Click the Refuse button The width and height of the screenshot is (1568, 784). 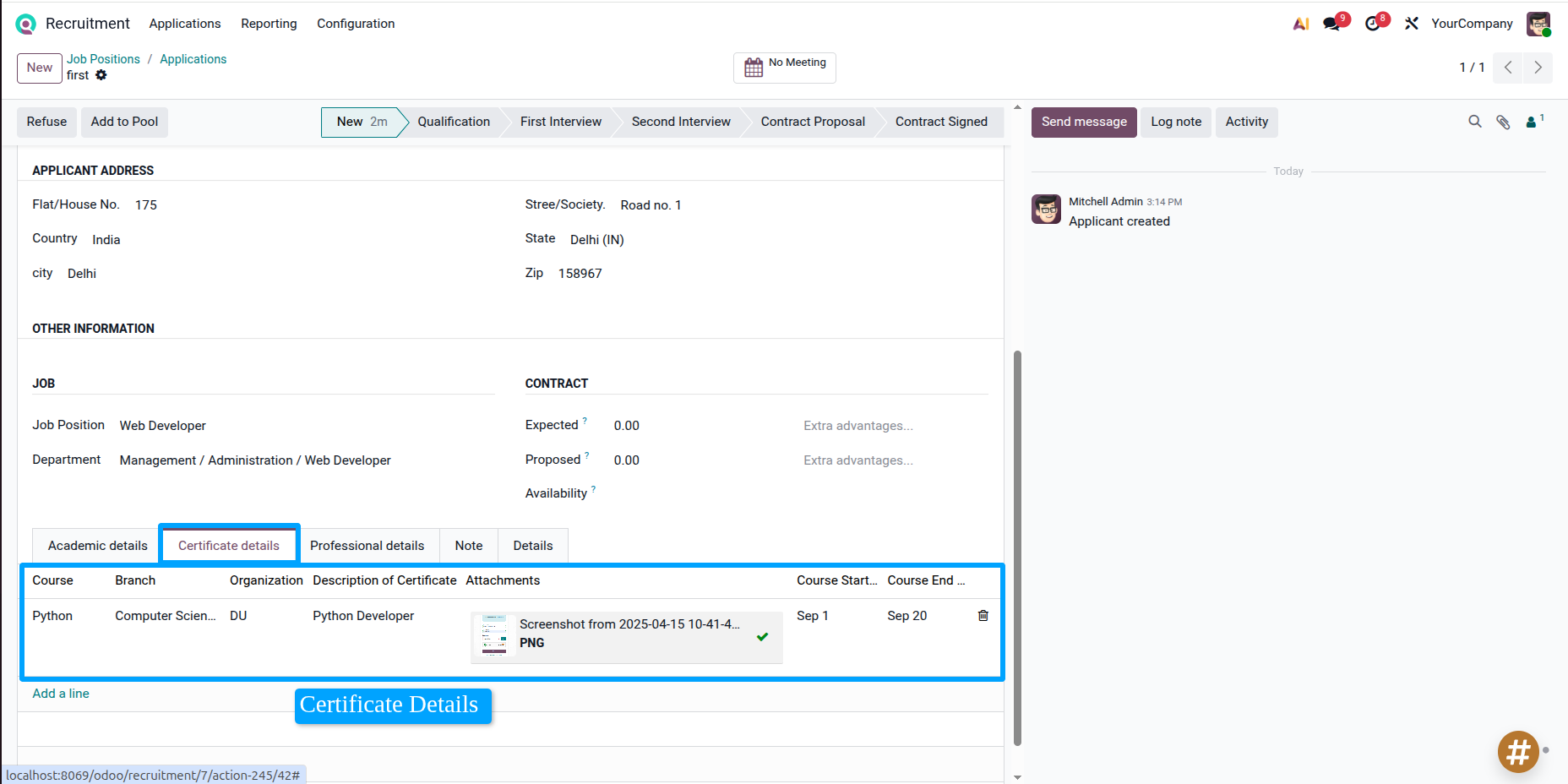46,122
